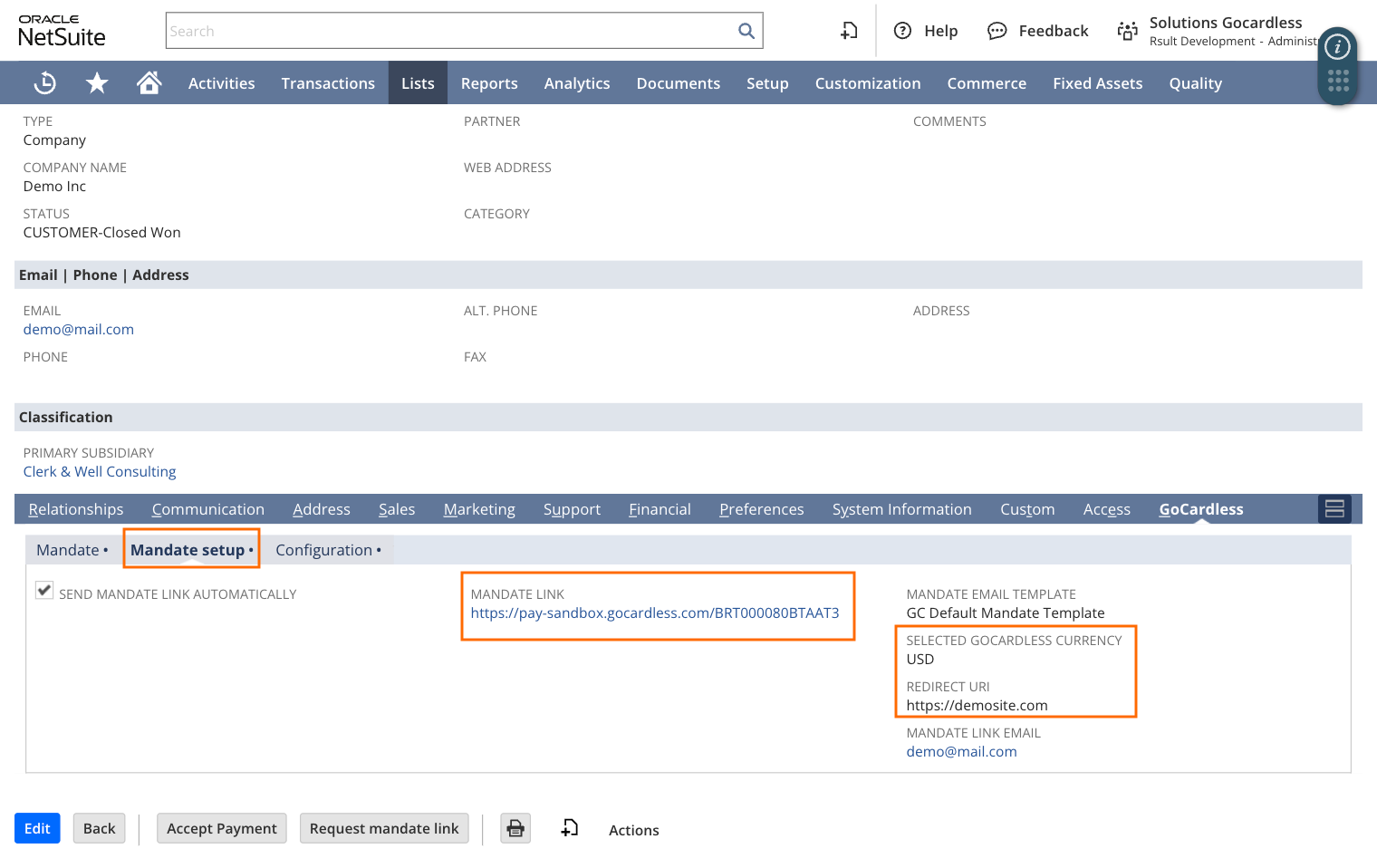
Task: Go to the Home icon
Action: point(149,83)
